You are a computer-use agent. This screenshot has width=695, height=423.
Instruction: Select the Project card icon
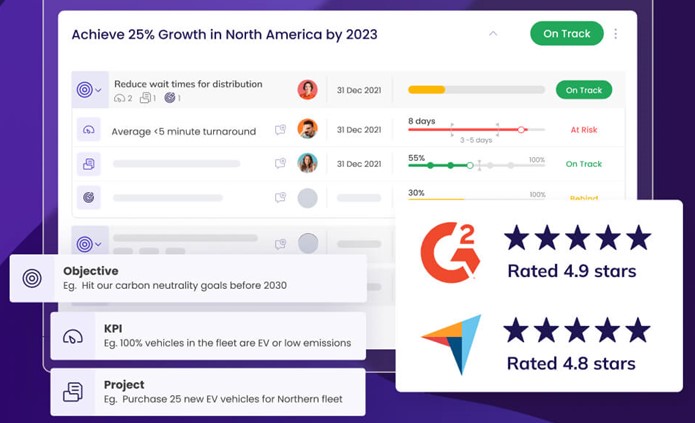click(73, 392)
